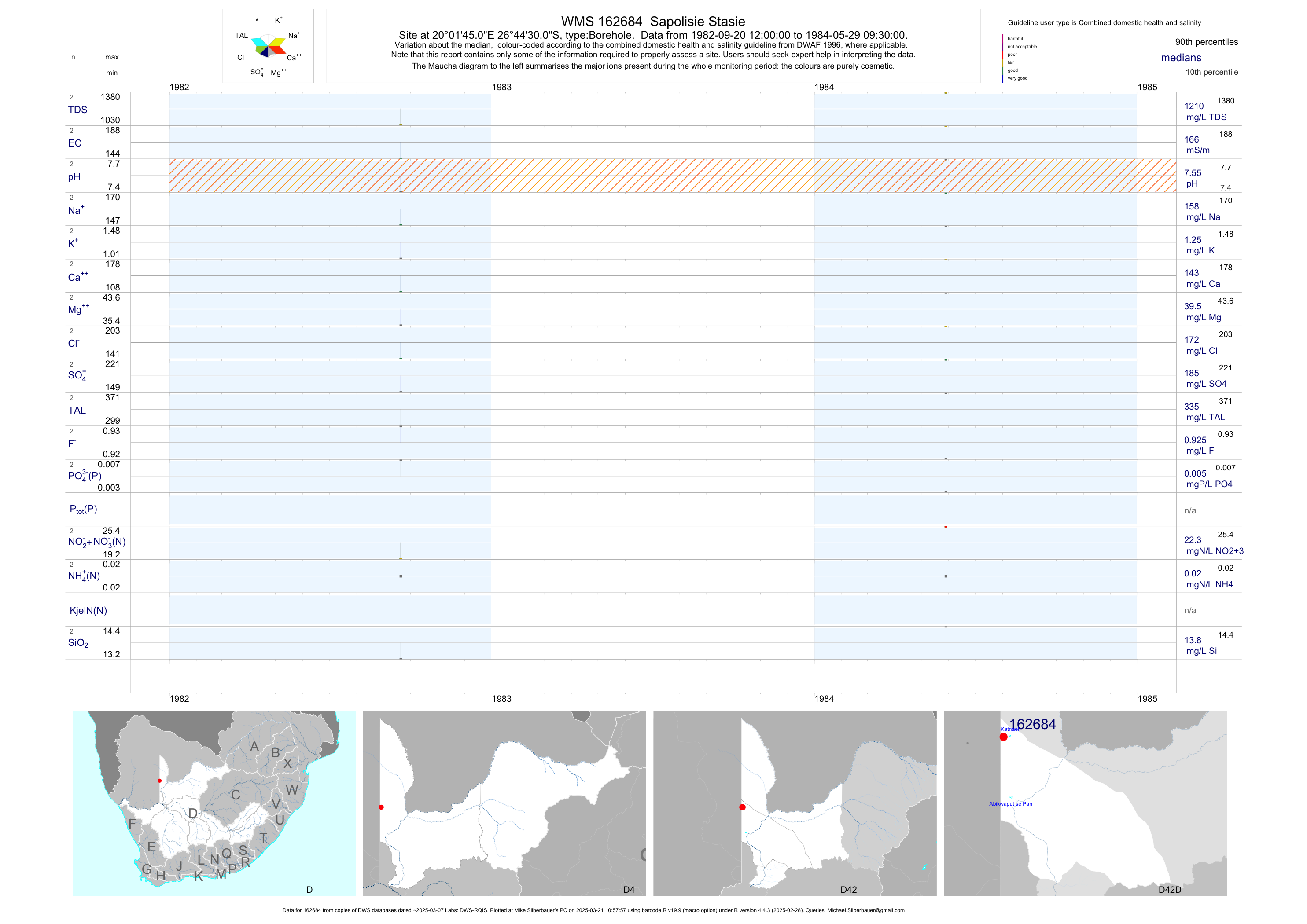This screenshot has height=924, width=1307.
Task: Click the red site marker in D4 map
Action: [381, 807]
